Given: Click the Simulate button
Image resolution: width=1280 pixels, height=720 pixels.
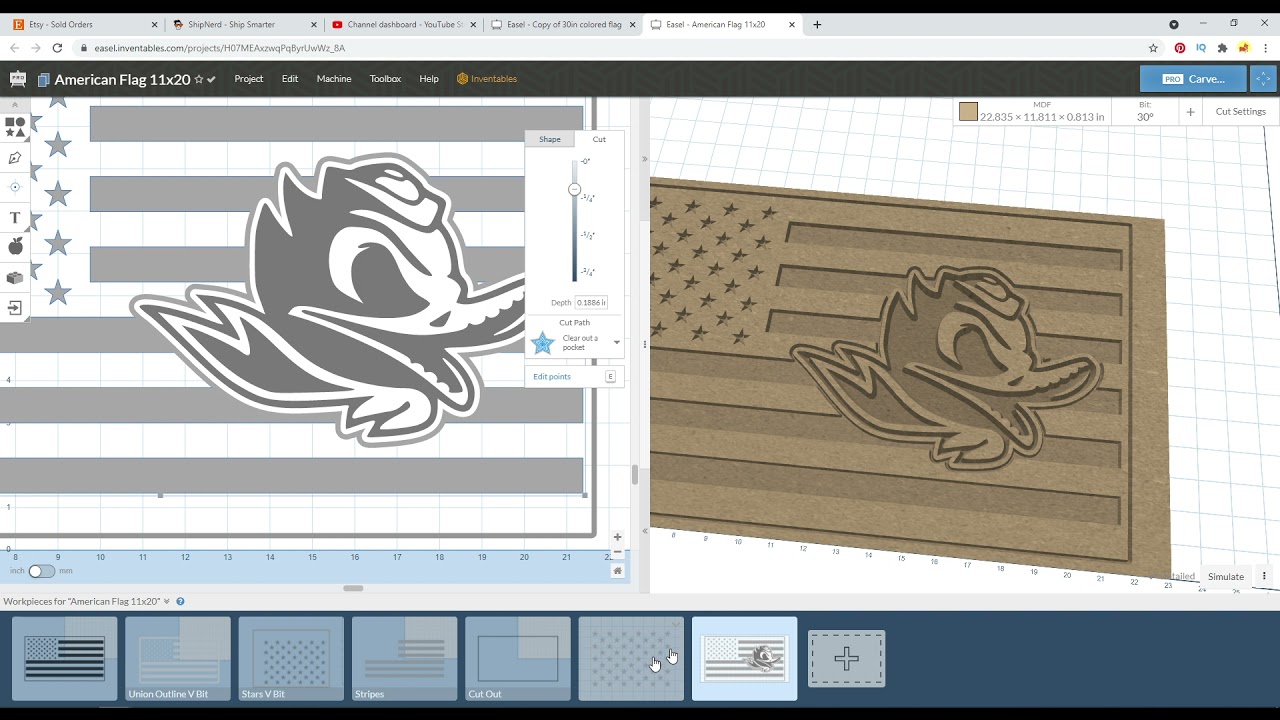Looking at the screenshot, I should click(x=1226, y=576).
